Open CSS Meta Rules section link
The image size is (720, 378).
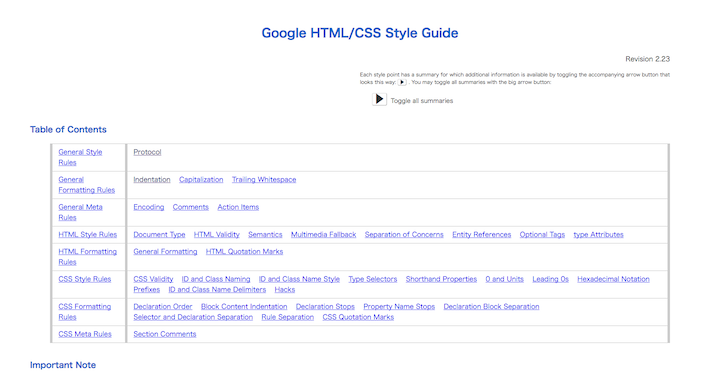pos(85,334)
